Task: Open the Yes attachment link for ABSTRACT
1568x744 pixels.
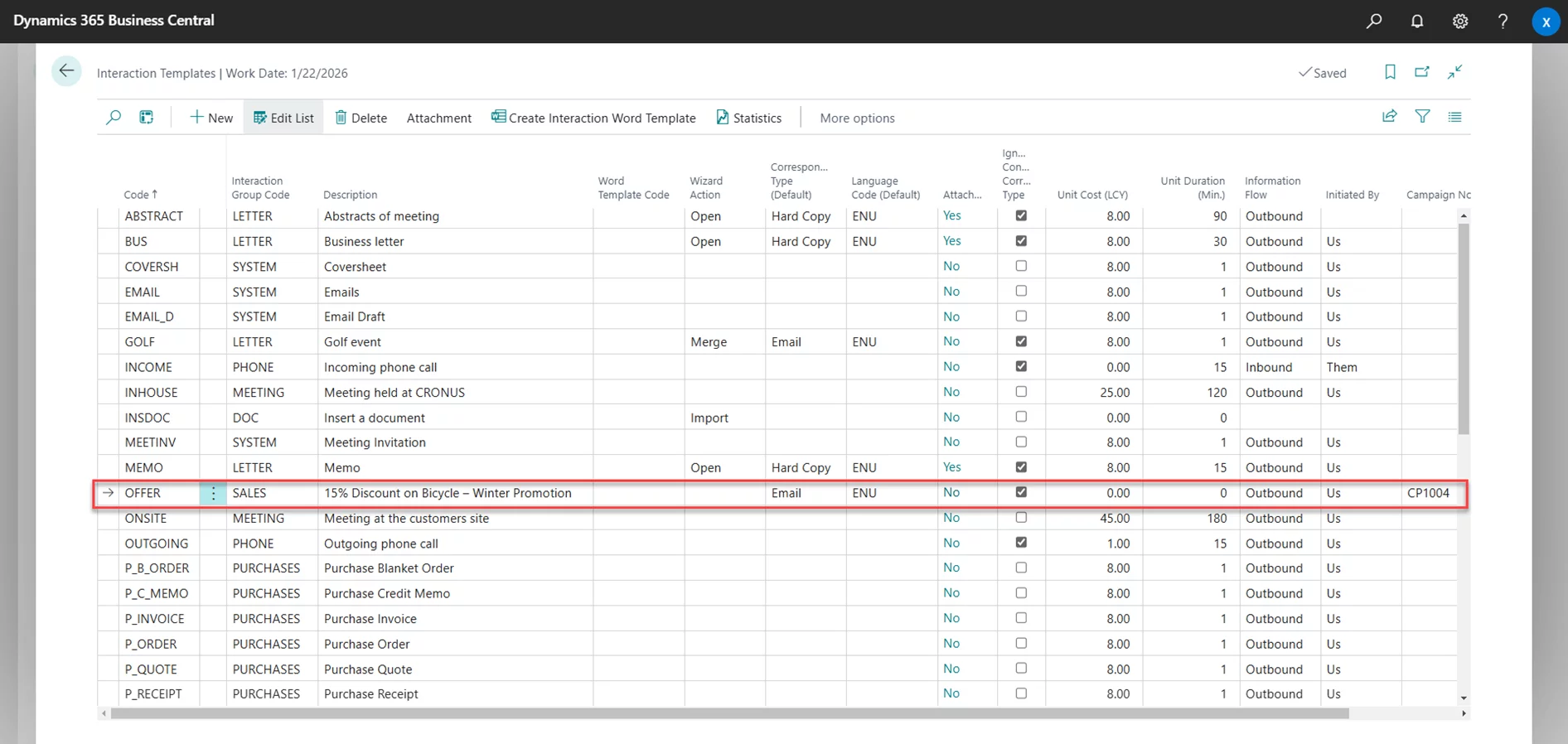Action: tap(952, 216)
